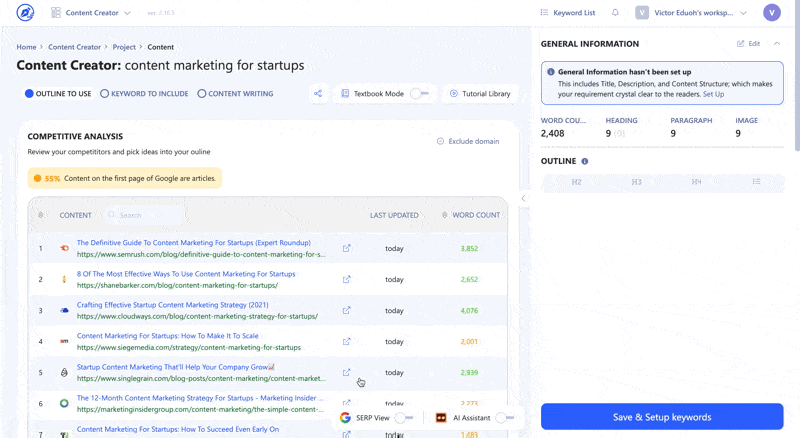
Task: Select H2 outline heading tab
Action: (x=576, y=182)
